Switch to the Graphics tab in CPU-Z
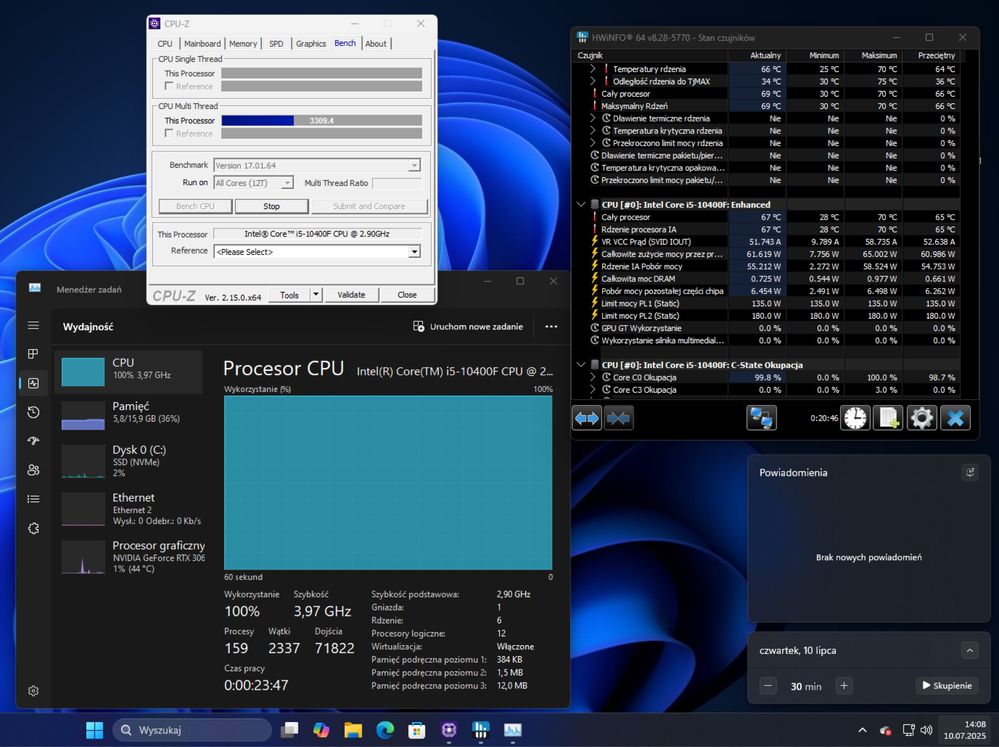Viewport: 999px width, 747px height. coord(311,43)
